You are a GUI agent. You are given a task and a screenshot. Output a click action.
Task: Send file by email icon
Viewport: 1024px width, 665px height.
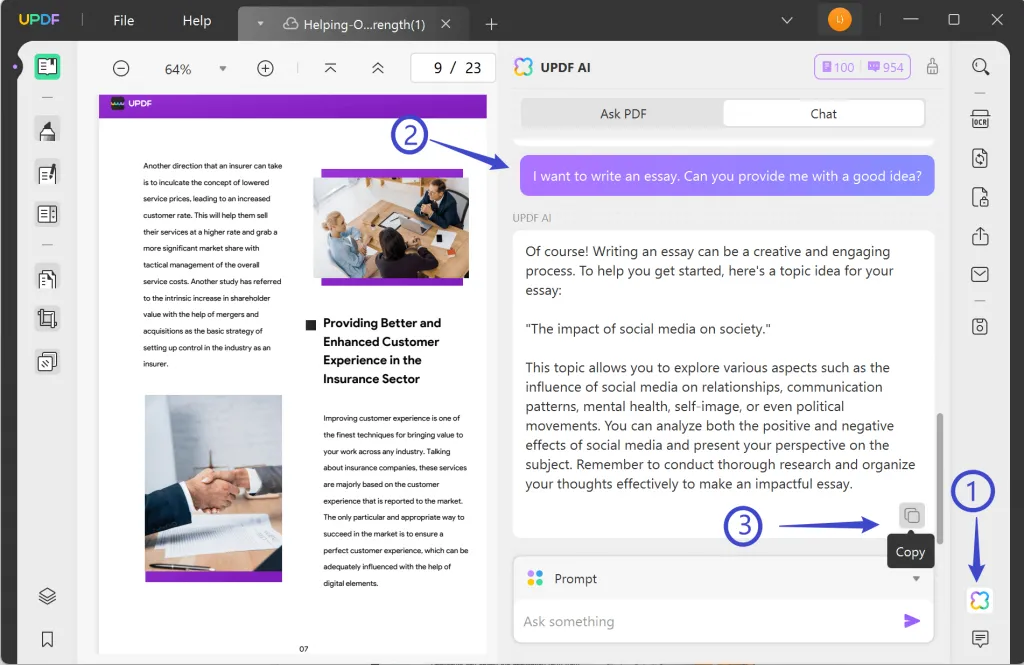[x=980, y=274]
